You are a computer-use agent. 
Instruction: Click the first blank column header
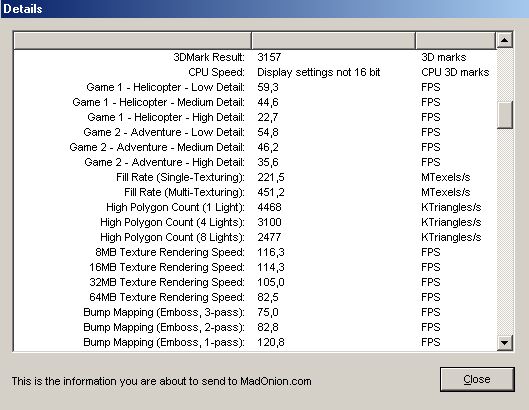133,40
